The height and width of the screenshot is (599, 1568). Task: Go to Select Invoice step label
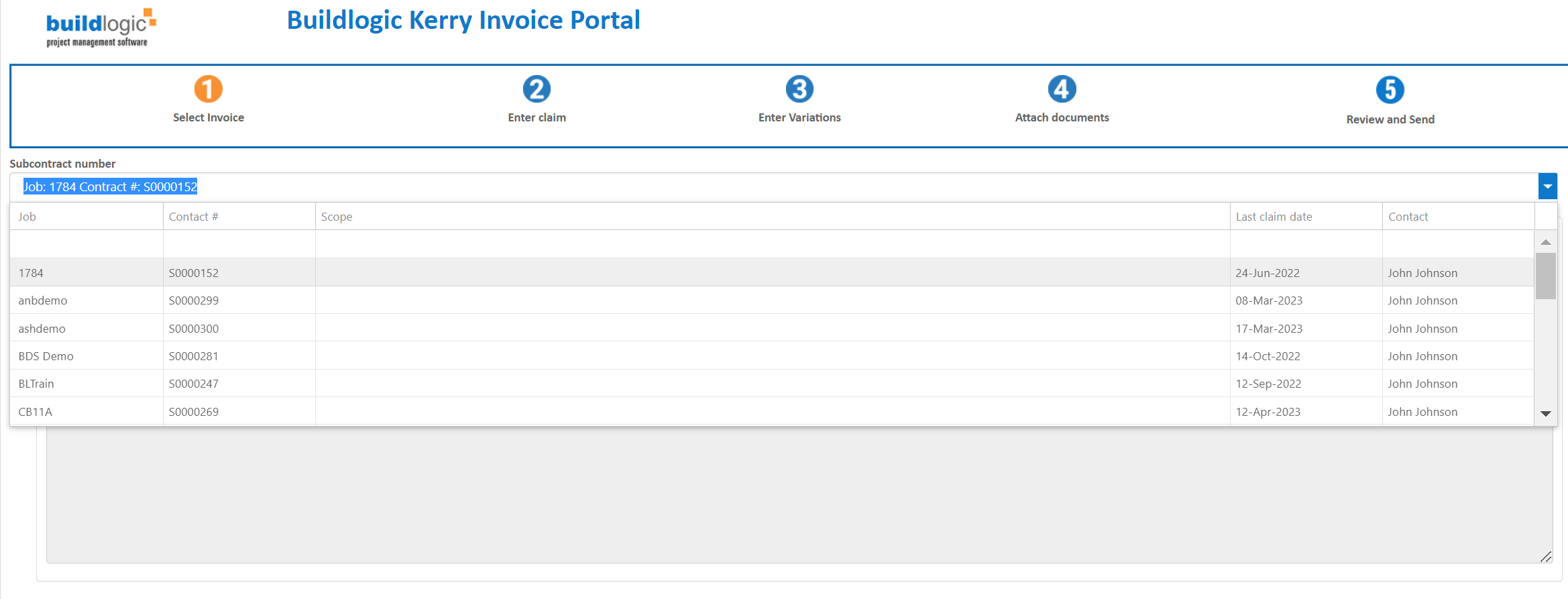(209, 117)
